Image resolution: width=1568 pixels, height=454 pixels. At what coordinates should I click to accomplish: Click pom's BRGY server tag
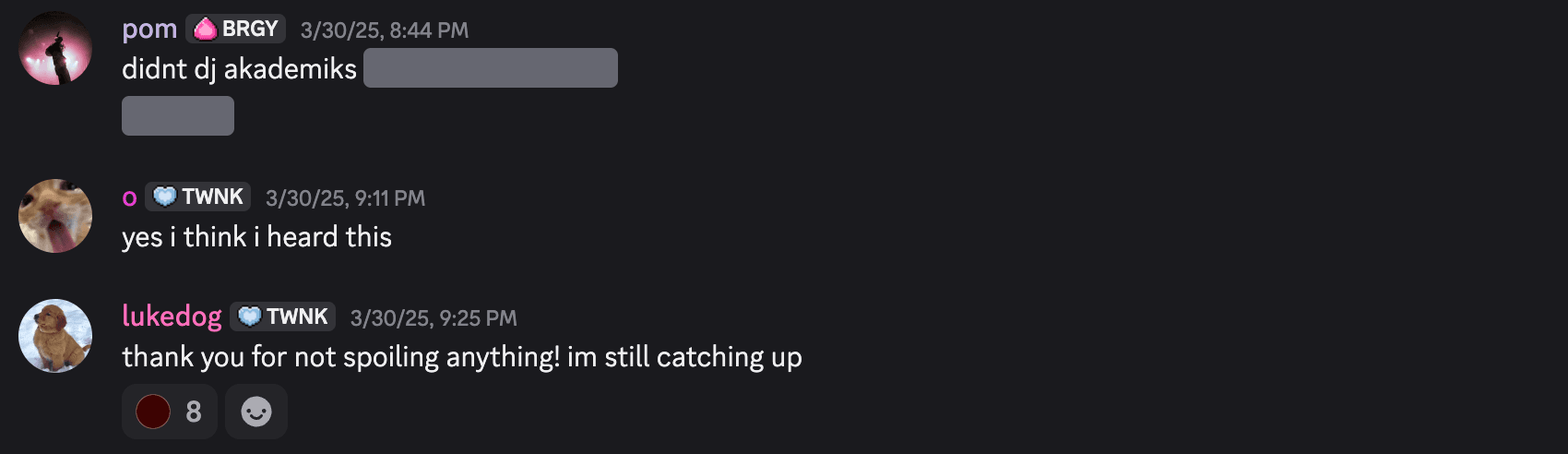(x=236, y=30)
